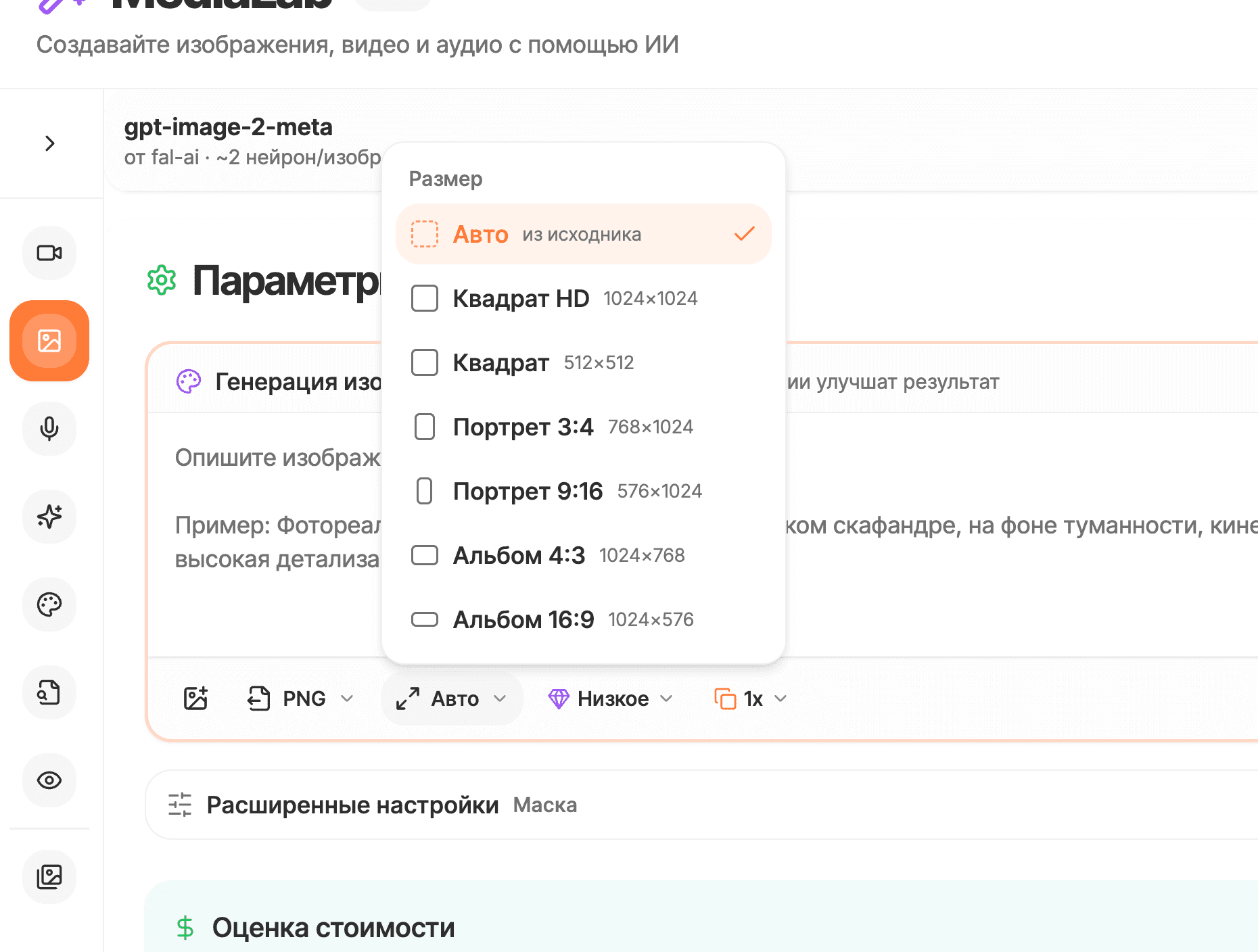Open the gallery images sidebar icon

click(x=49, y=877)
